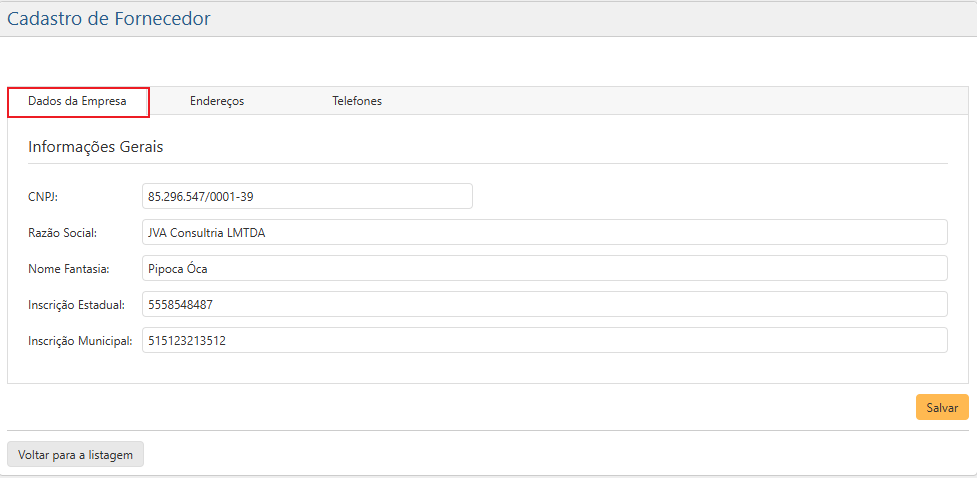
Task: Select the Nome Fantasia text box
Action: (544, 268)
